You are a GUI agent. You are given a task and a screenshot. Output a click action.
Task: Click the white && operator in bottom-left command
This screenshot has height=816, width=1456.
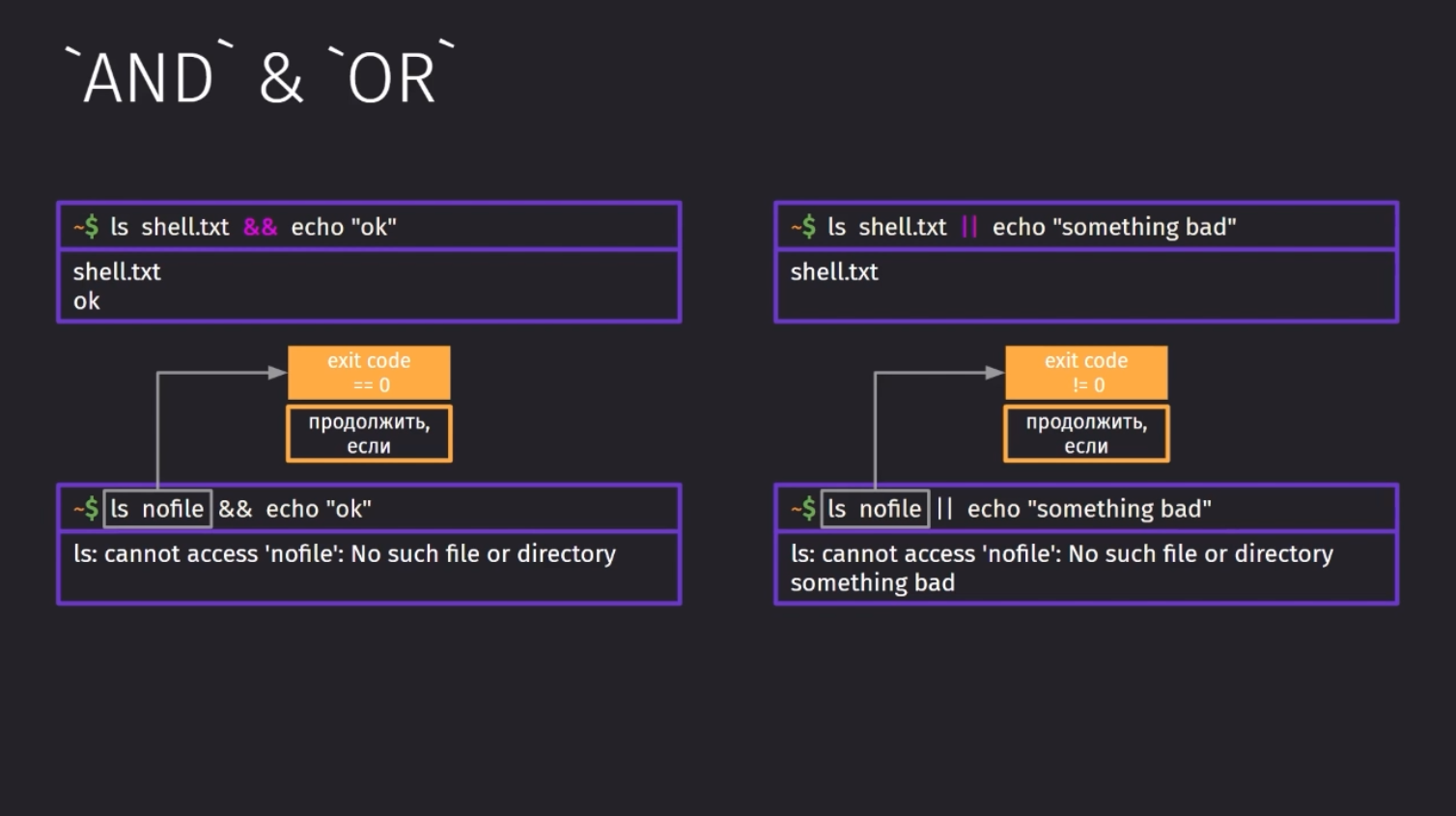pyautogui.click(x=235, y=509)
